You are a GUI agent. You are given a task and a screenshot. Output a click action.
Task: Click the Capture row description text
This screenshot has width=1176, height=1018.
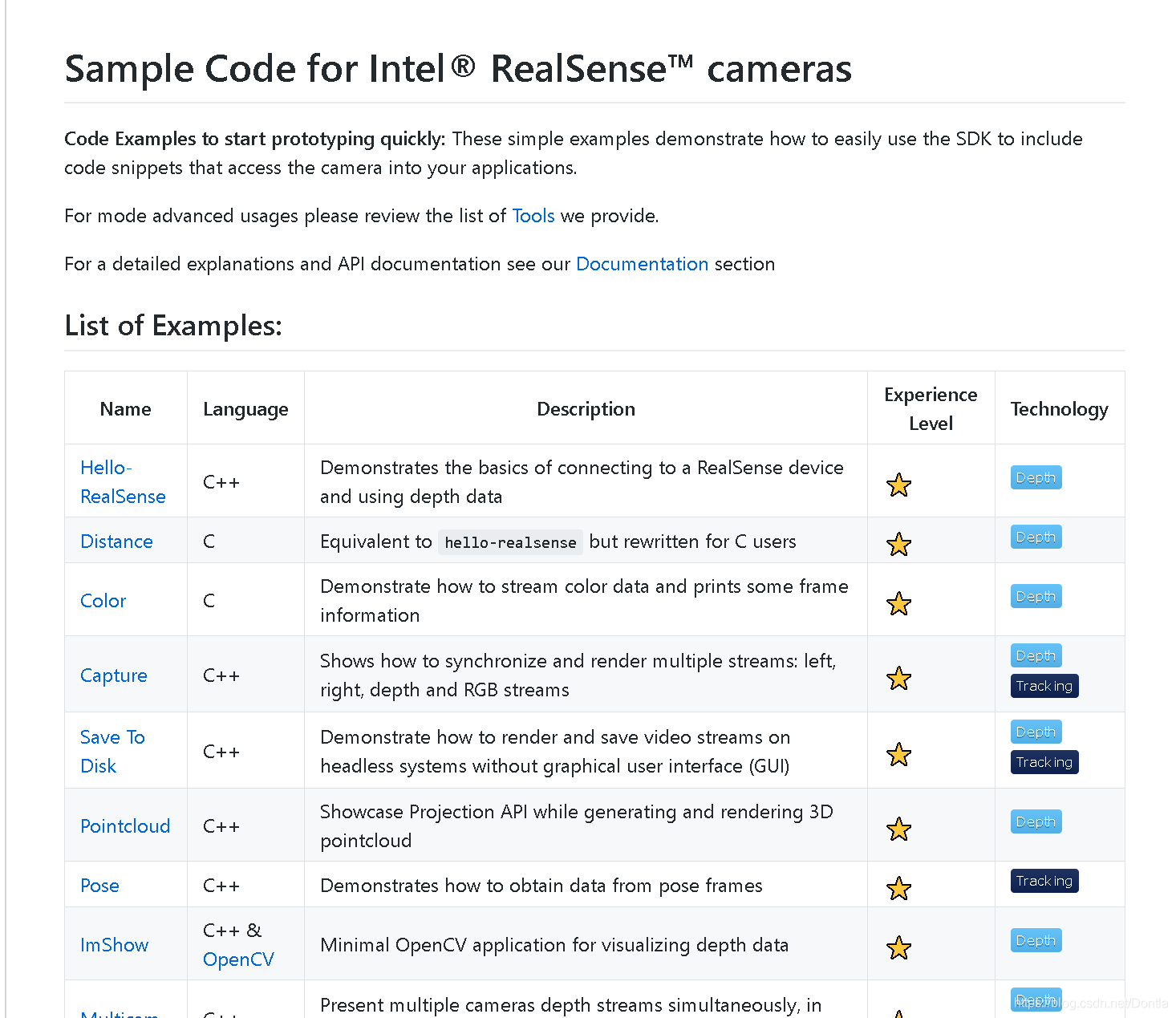tap(578, 675)
